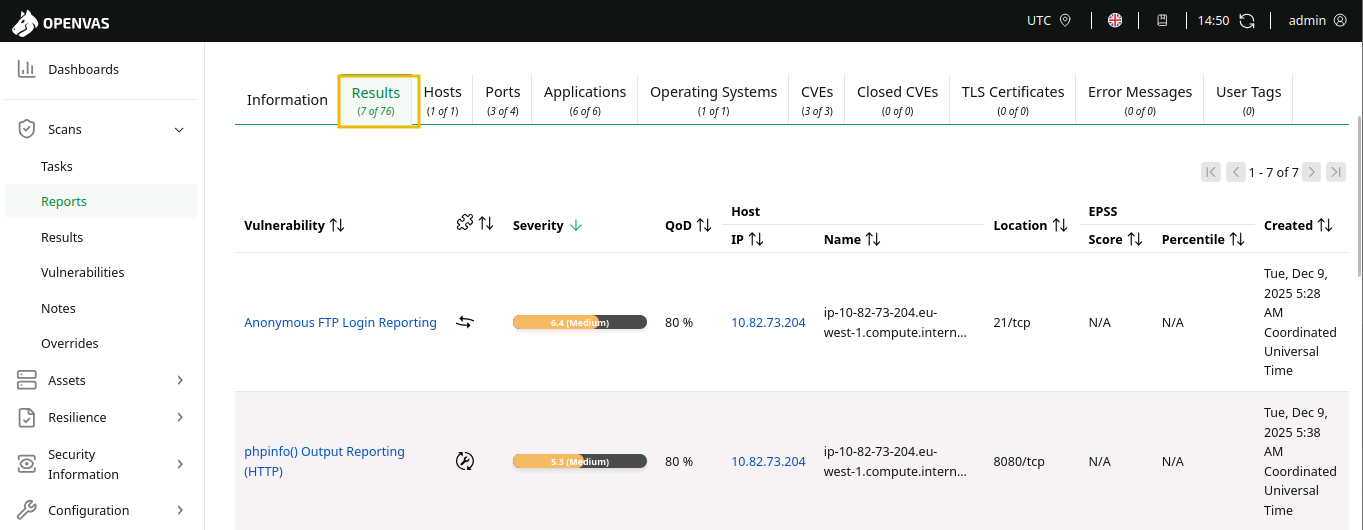Image resolution: width=1363 pixels, height=530 pixels.
Task: Expand the Configuration menu chevron
Action: pos(180,510)
